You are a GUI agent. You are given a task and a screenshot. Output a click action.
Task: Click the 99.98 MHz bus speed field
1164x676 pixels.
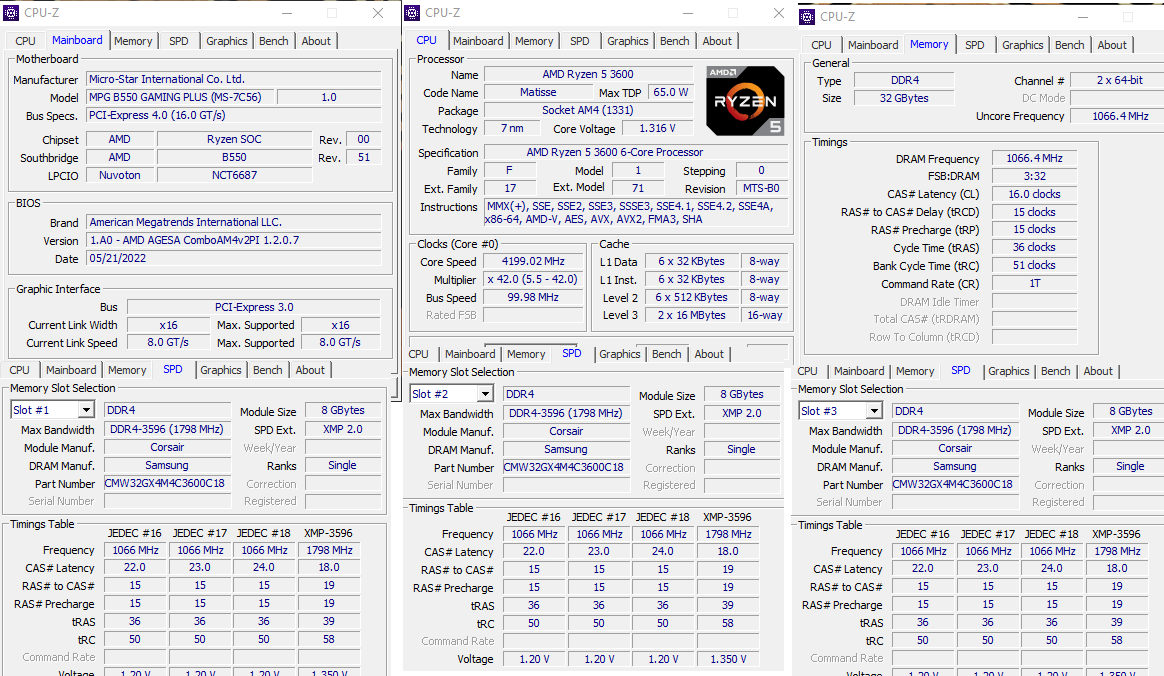pyautogui.click(x=532, y=297)
